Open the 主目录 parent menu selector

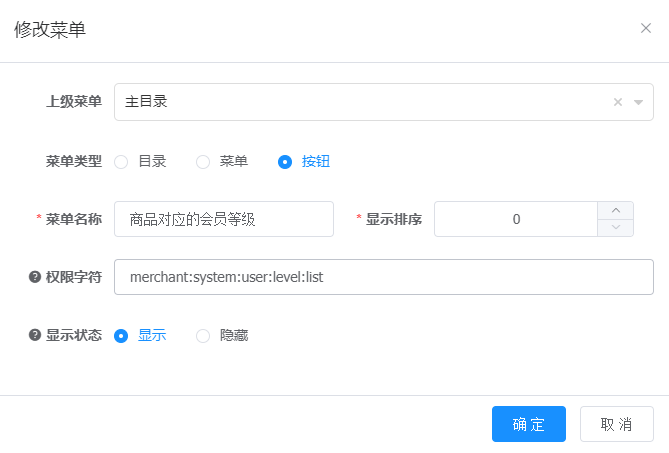pos(384,102)
